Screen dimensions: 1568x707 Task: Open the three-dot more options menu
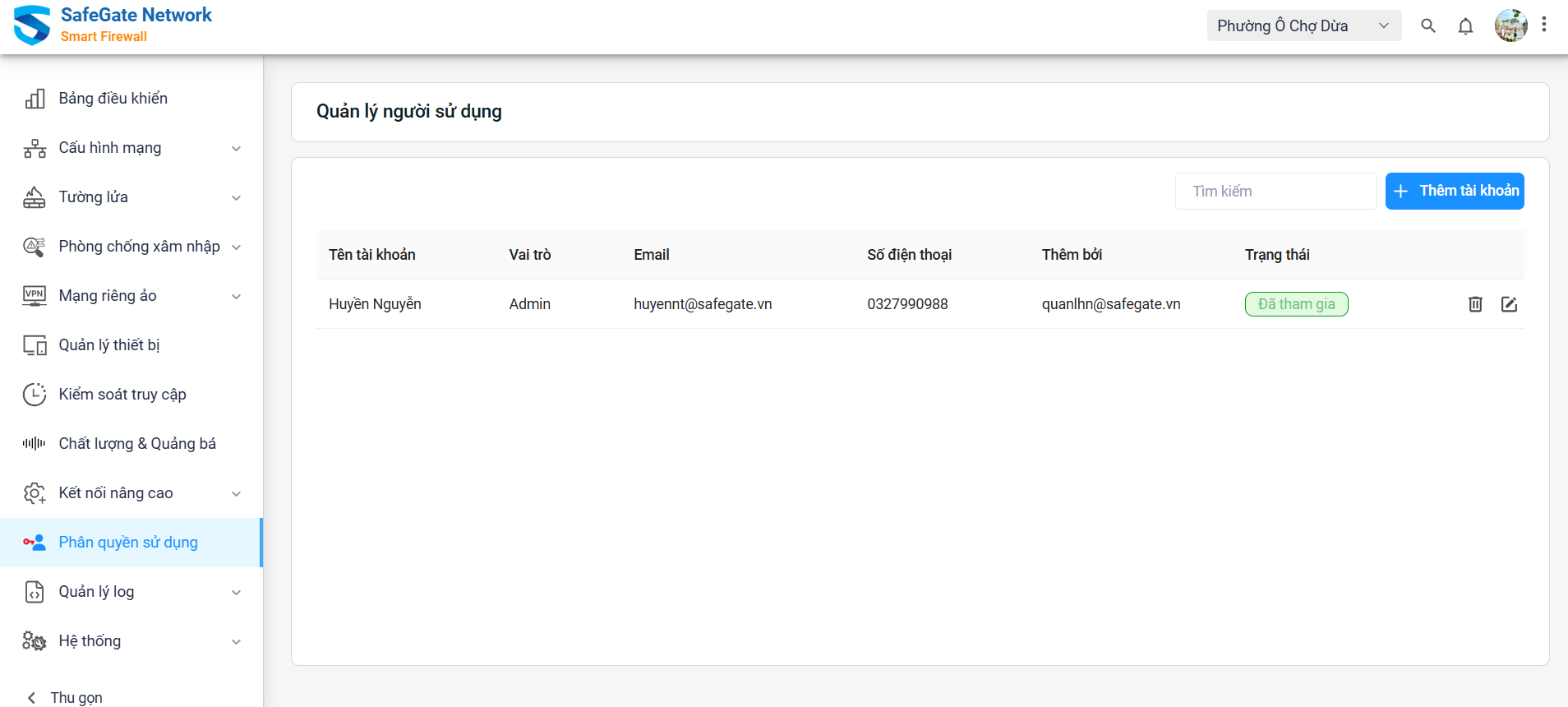click(x=1544, y=25)
